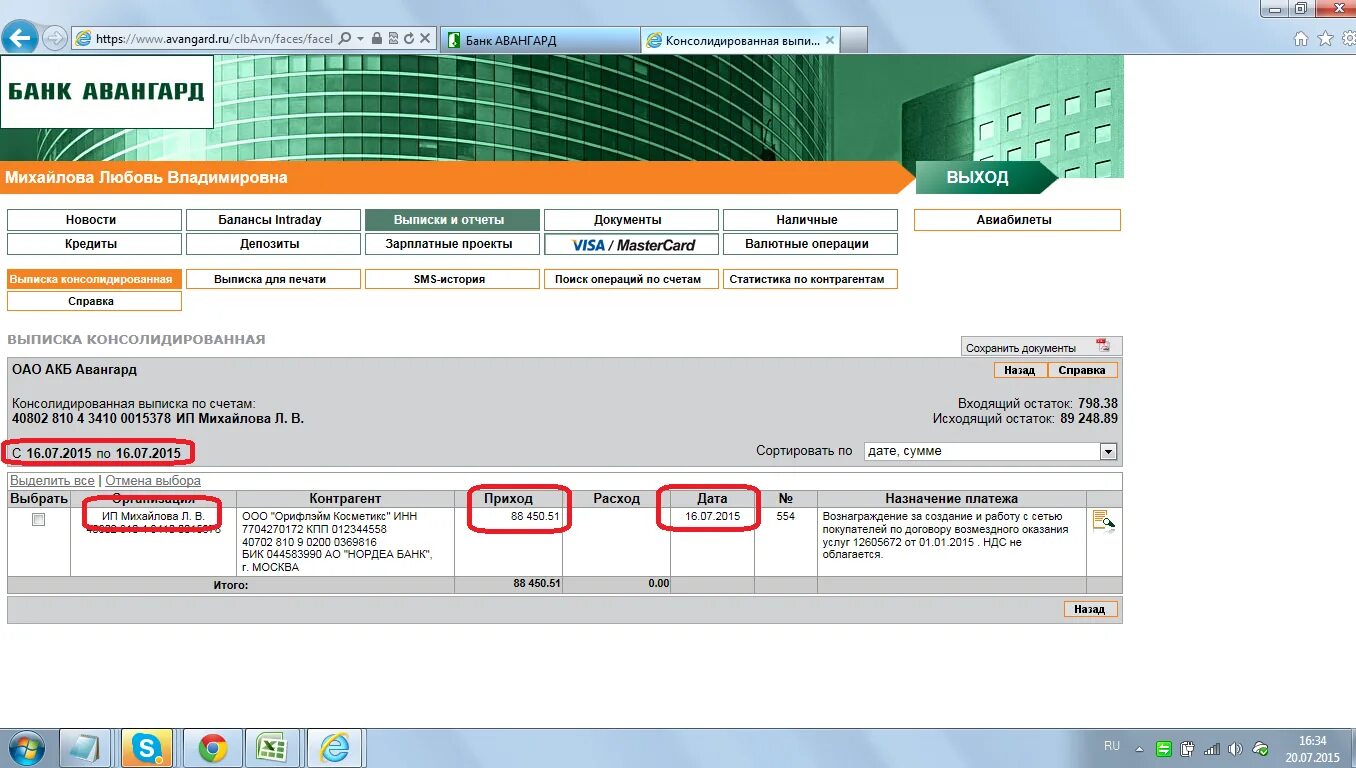
Task: Click the orange Справка button in statement header
Action: coord(1082,370)
